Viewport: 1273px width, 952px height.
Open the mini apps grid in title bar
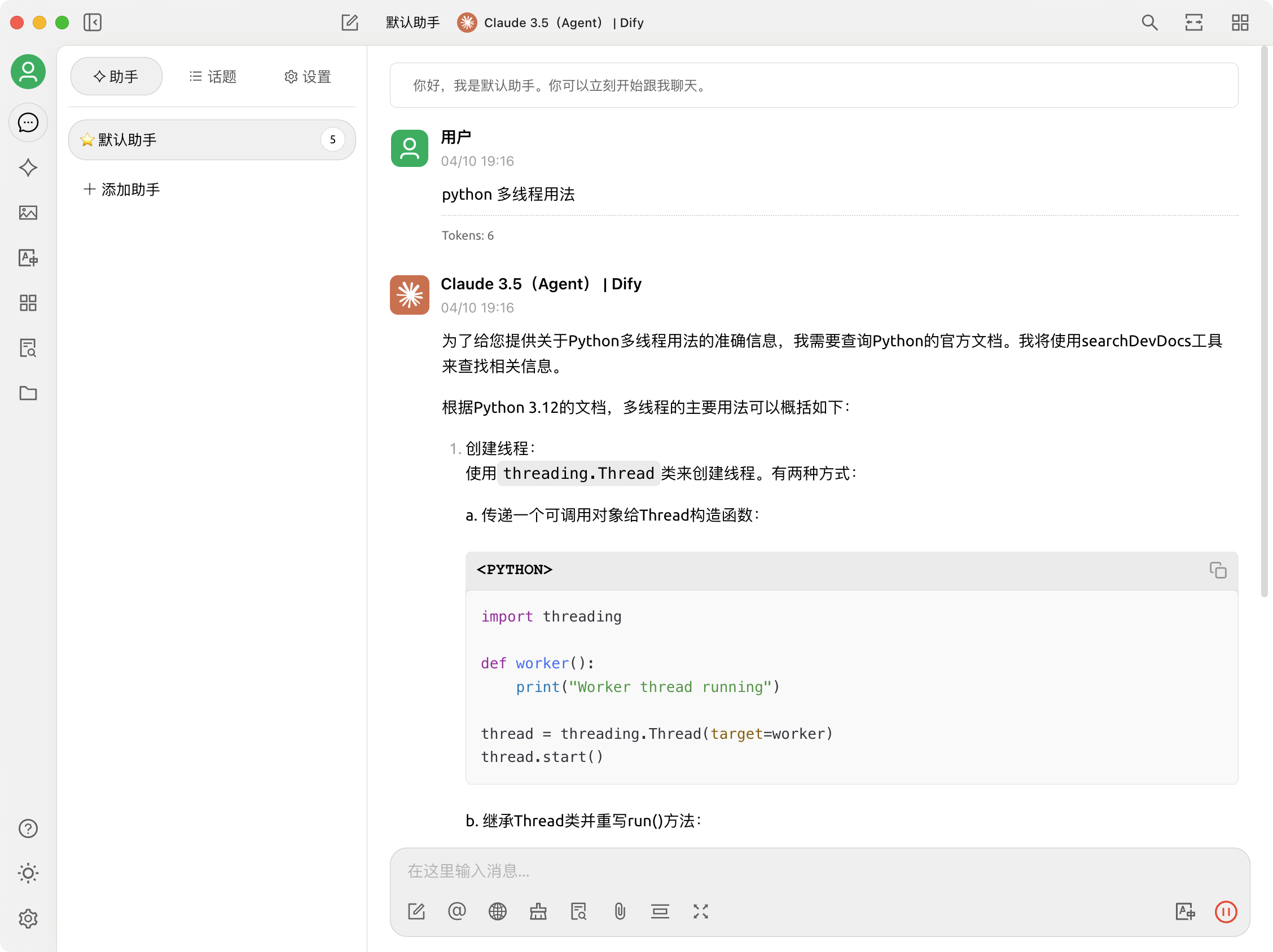tap(1240, 23)
